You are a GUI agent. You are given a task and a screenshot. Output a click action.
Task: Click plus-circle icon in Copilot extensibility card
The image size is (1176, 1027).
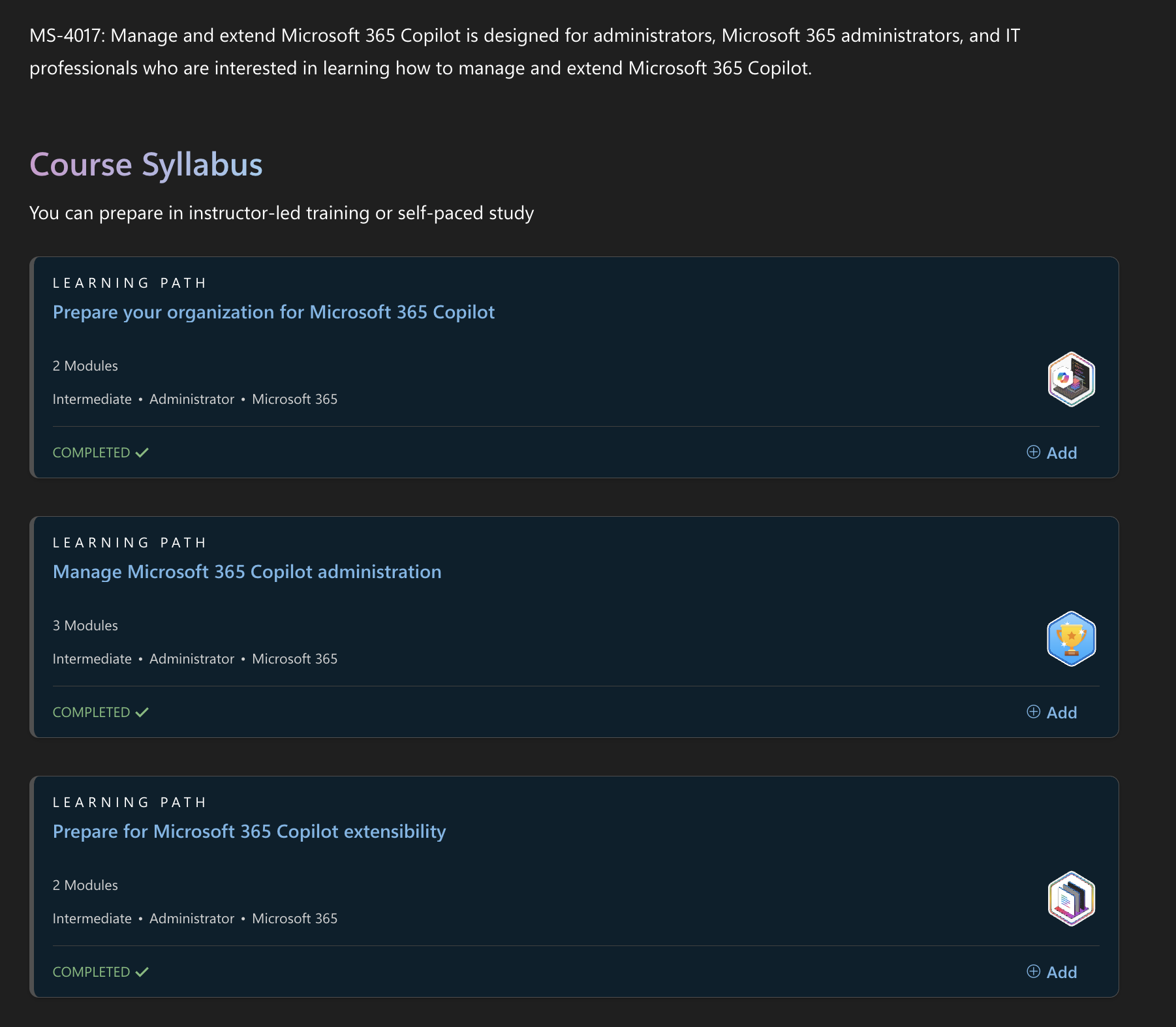click(x=1033, y=972)
